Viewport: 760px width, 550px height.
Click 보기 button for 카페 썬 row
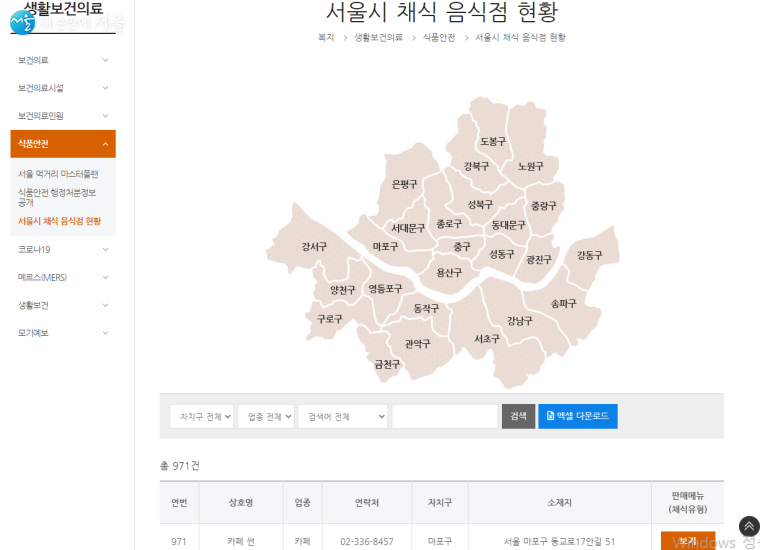pos(687,541)
